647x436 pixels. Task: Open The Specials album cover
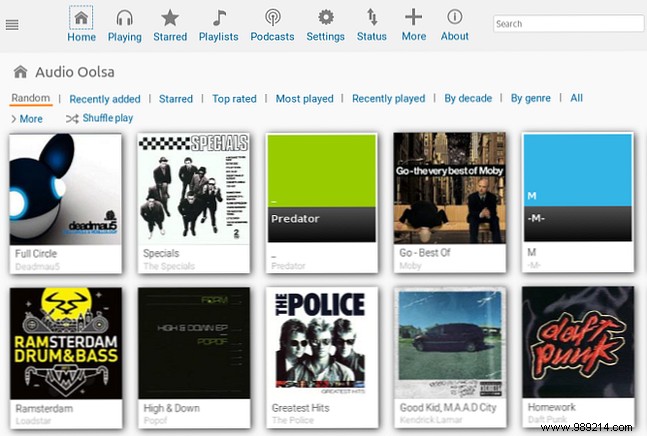194,189
